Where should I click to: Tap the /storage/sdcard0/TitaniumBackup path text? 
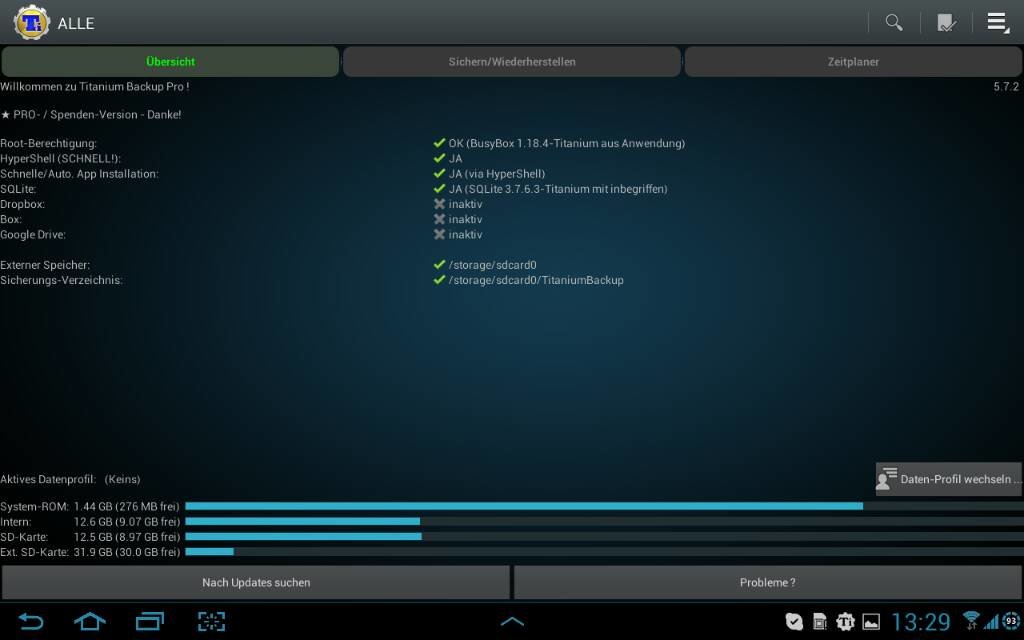[x=536, y=280]
